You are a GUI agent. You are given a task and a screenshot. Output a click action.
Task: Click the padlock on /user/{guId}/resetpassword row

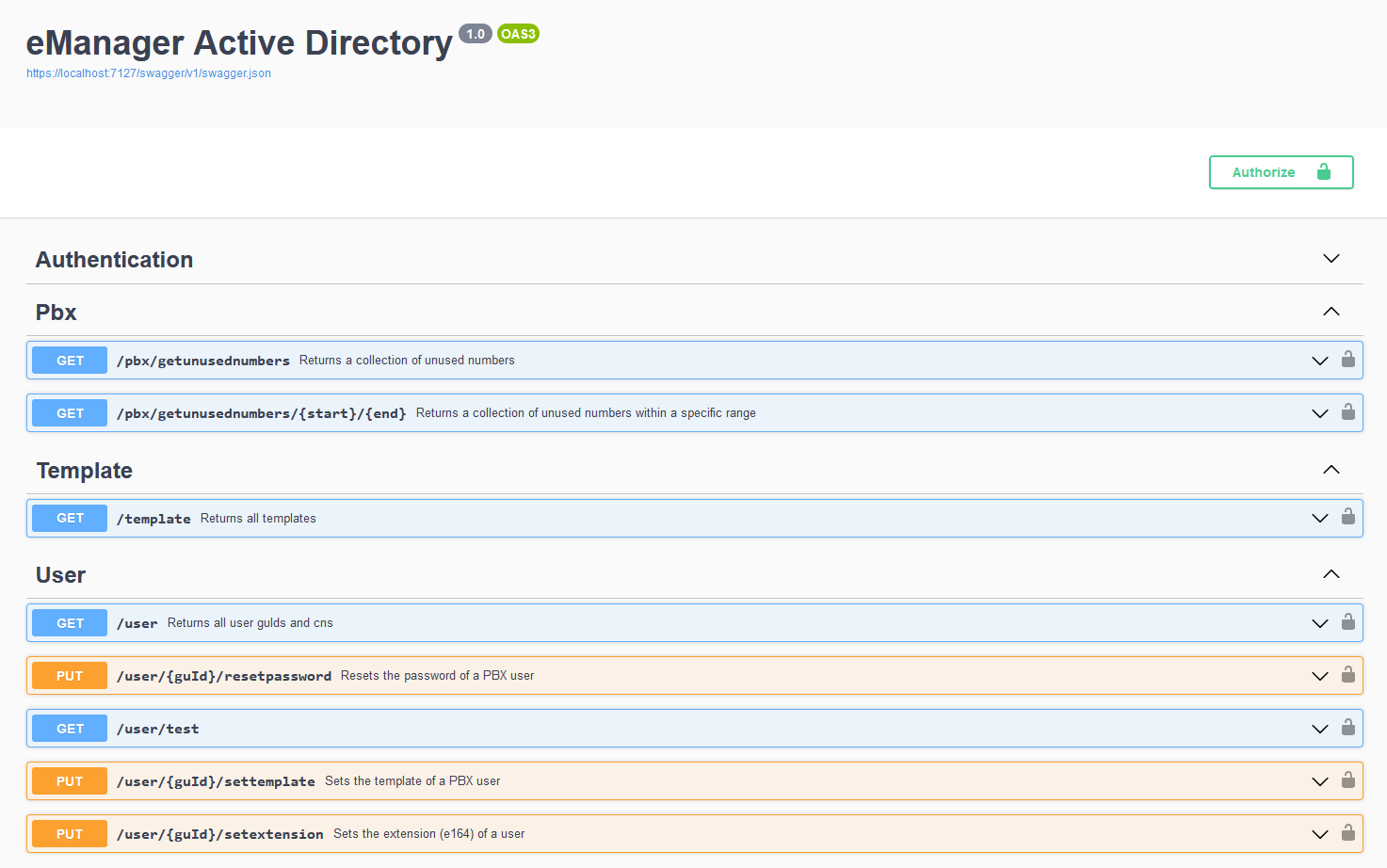click(x=1347, y=675)
